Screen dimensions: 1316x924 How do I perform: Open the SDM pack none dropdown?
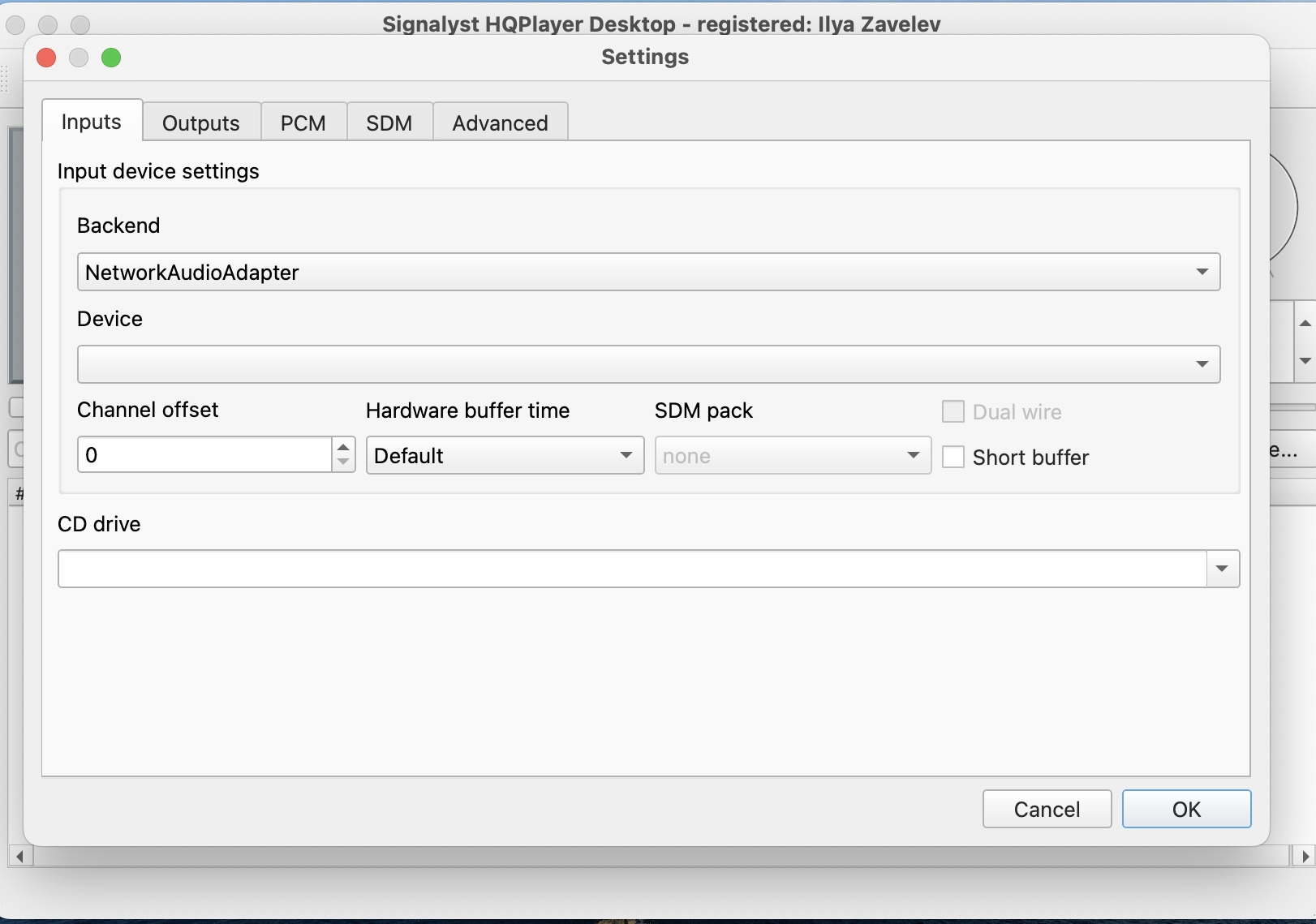click(x=793, y=455)
